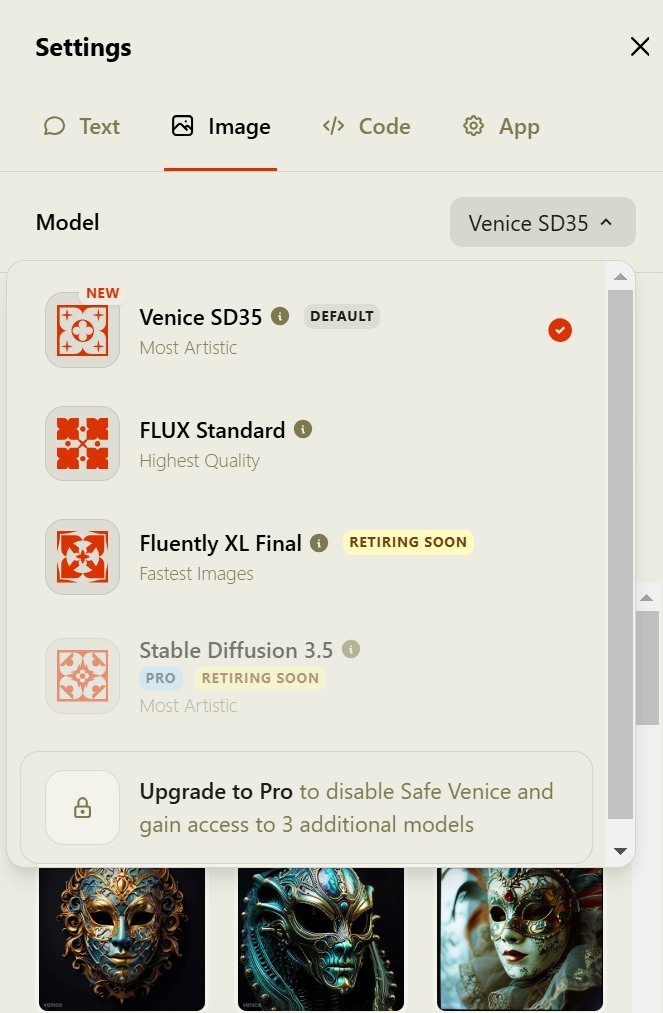
Task: Go to the App settings tab
Action: pos(501,127)
